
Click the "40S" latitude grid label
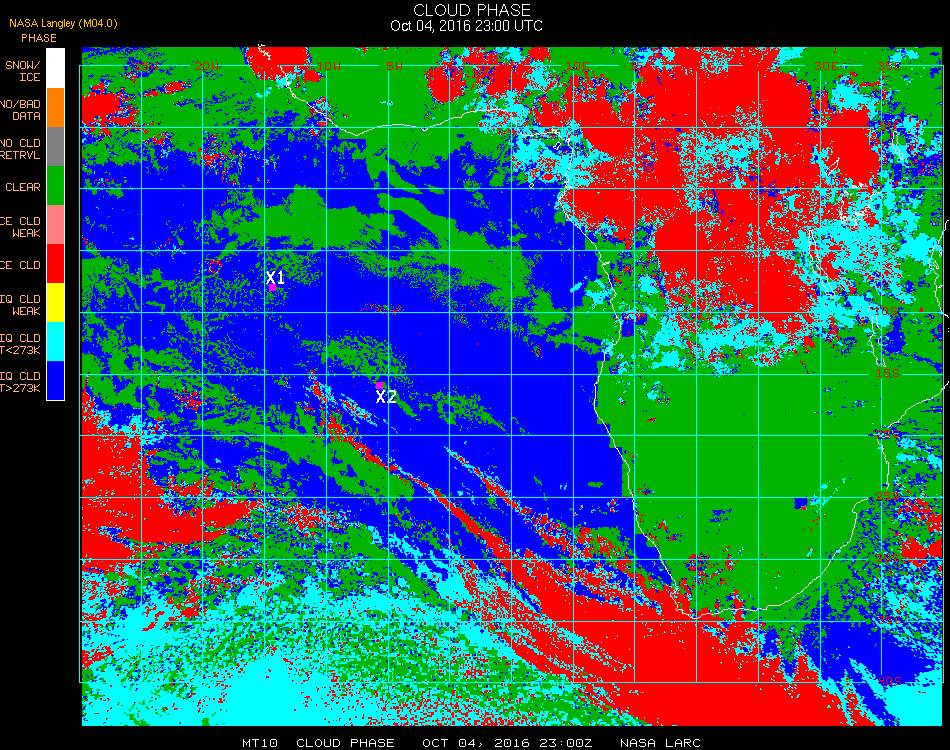(x=889, y=682)
